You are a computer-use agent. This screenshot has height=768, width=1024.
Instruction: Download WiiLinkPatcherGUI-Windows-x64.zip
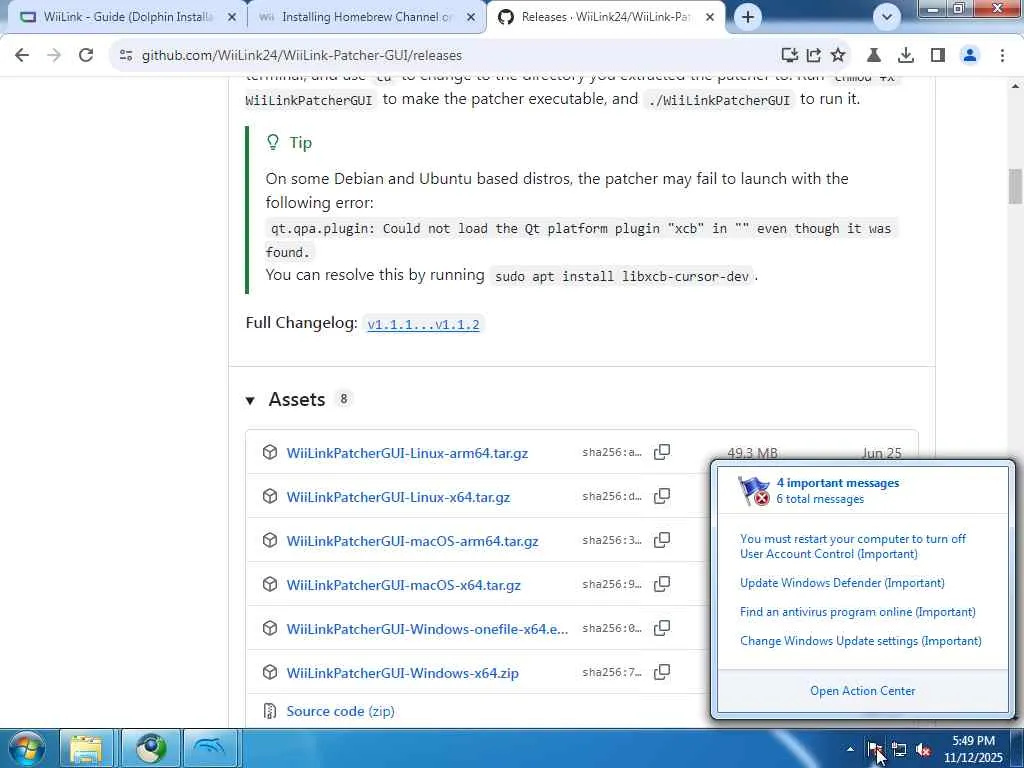[402, 673]
